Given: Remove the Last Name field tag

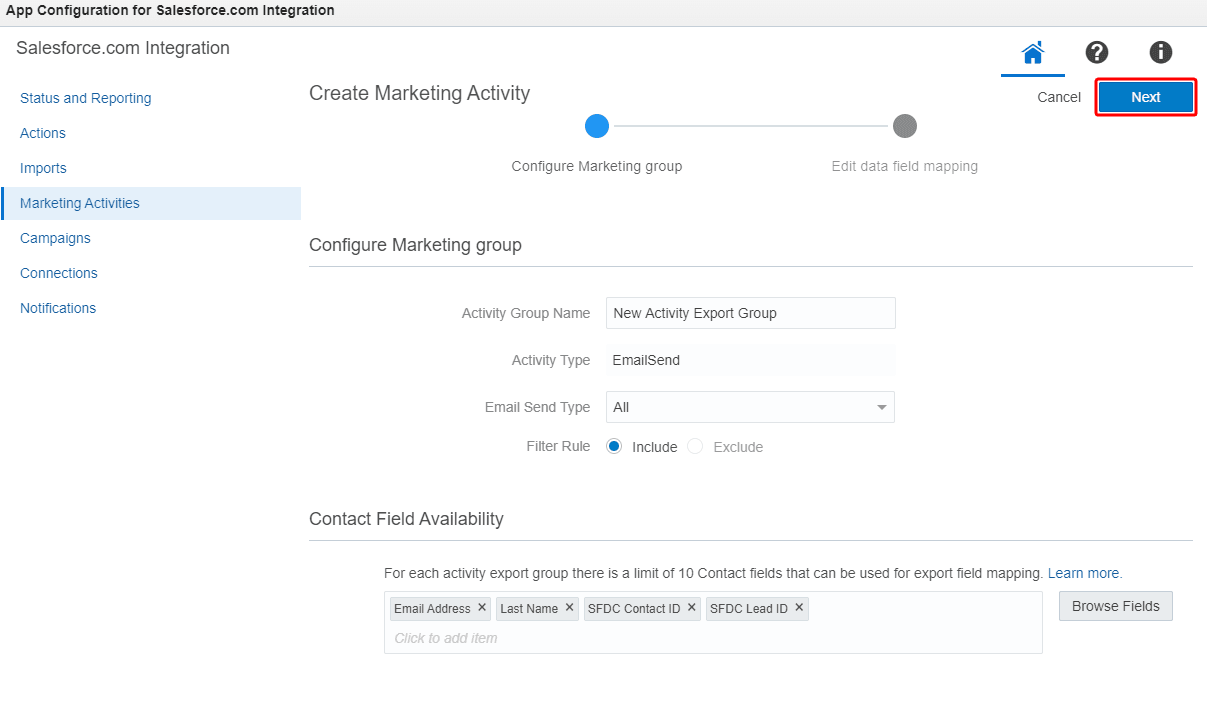Looking at the screenshot, I should [569, 607].
